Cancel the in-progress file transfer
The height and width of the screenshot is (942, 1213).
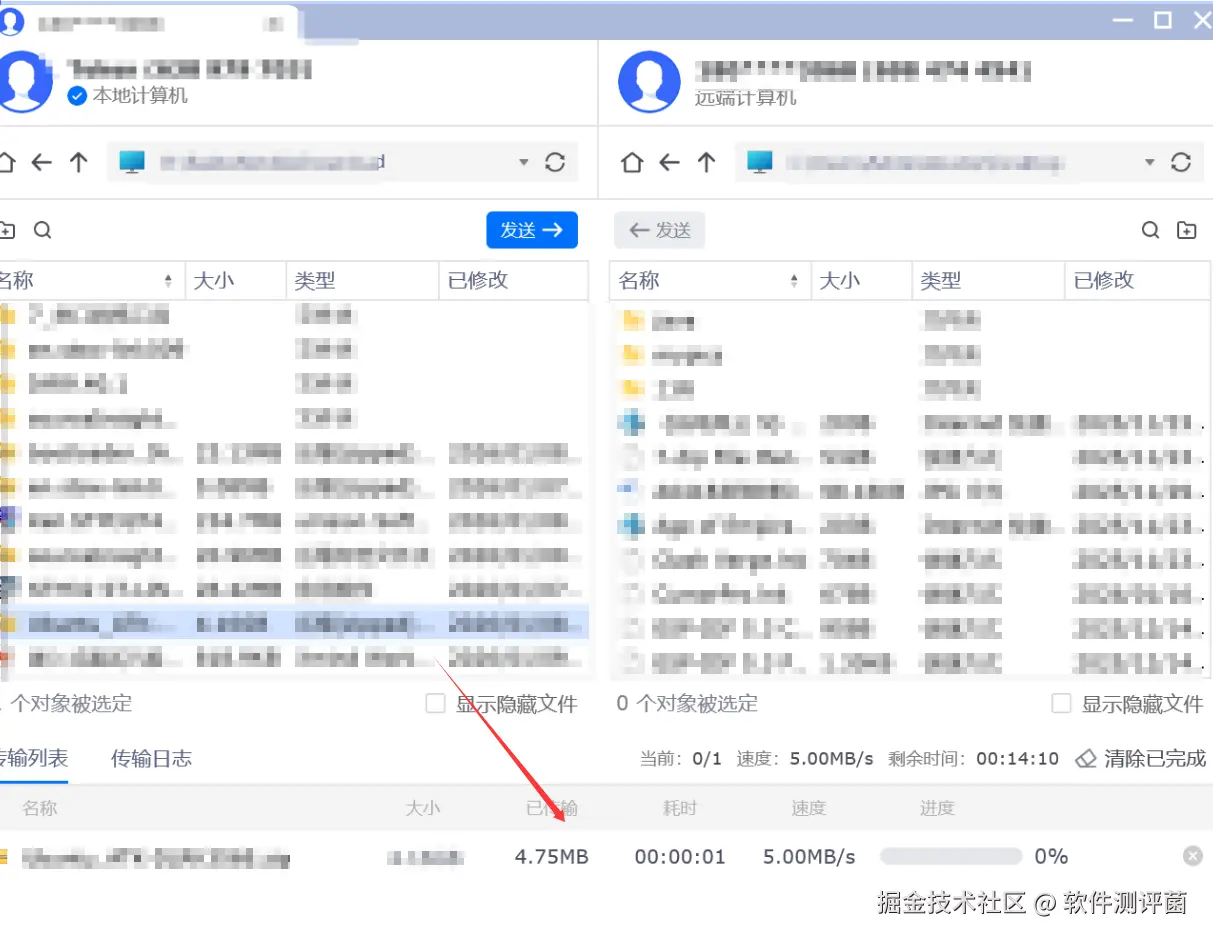1192,855
